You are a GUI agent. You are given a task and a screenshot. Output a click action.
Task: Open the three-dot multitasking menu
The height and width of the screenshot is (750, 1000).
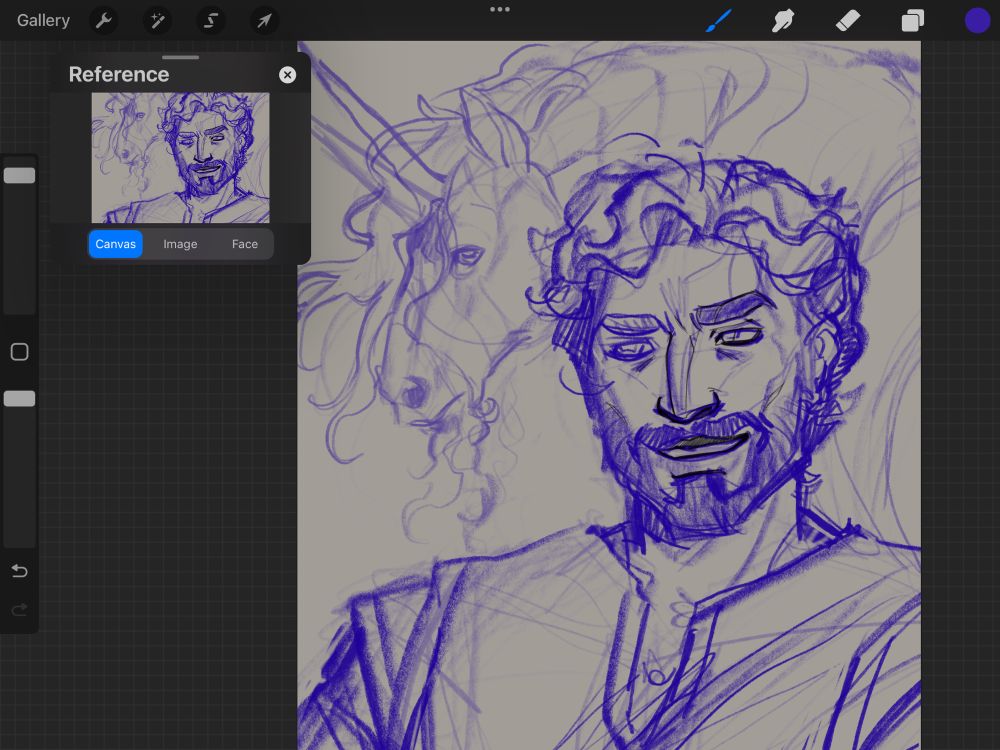(x=500, y=10)
